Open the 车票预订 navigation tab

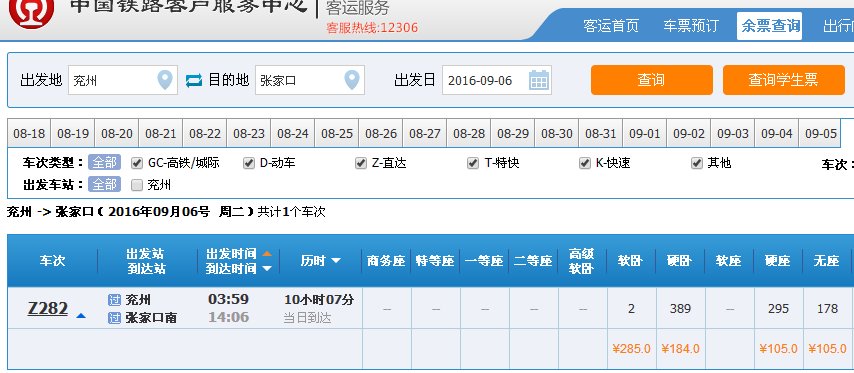[691, 26]
